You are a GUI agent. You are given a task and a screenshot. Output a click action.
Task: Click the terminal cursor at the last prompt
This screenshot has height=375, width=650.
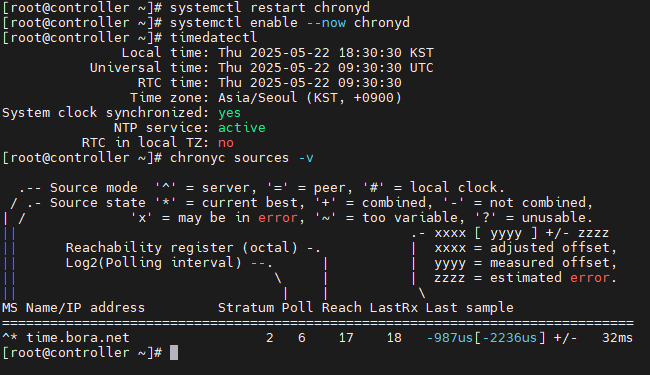click(x=174, y=353)
